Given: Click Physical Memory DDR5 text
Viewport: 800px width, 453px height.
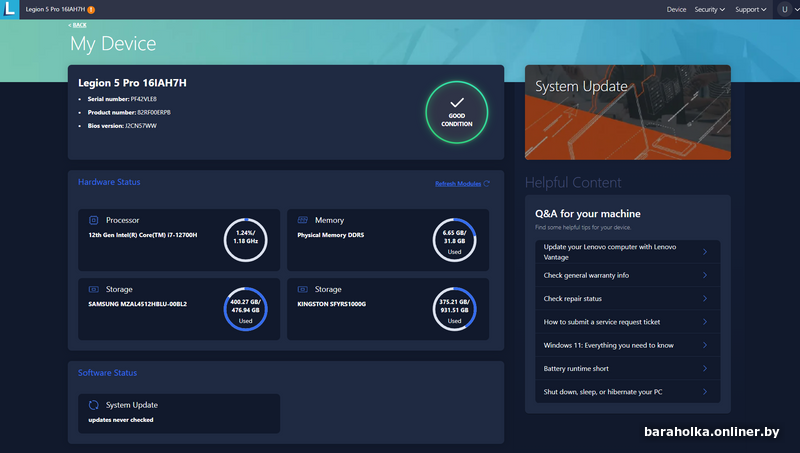Looking at the screenshot, I should (331, 235).
